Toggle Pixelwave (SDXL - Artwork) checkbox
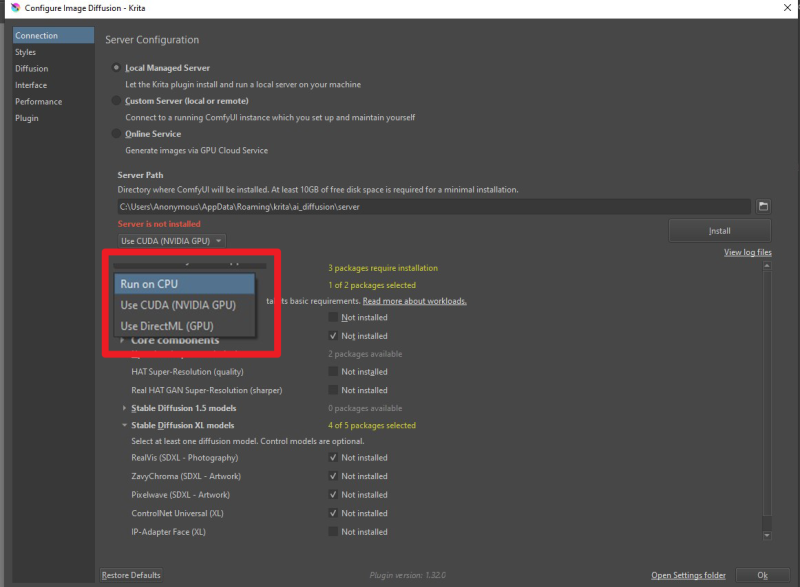800x587 pixels. point(333,494)
